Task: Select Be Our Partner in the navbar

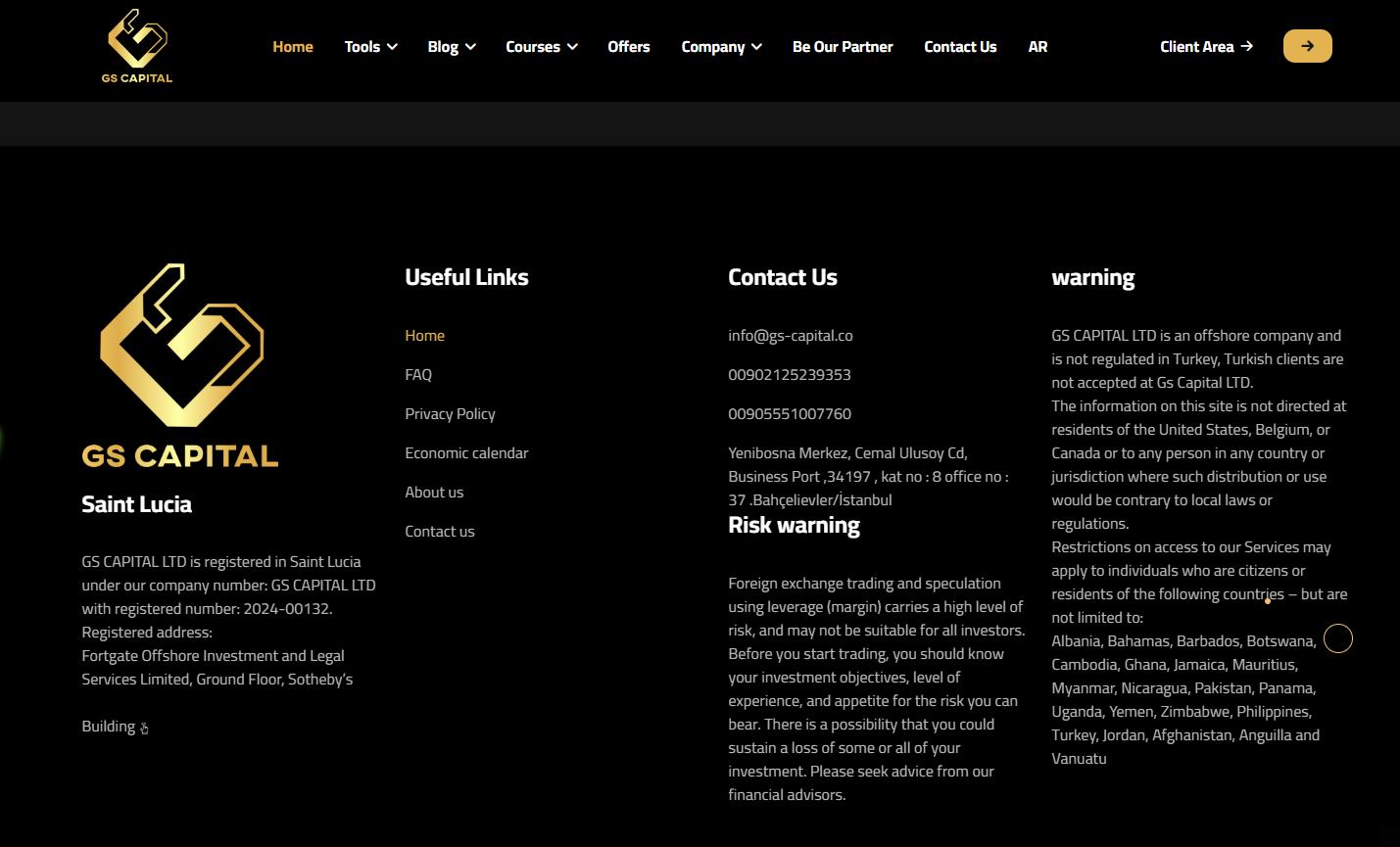Action: click(x=843, y=46)
